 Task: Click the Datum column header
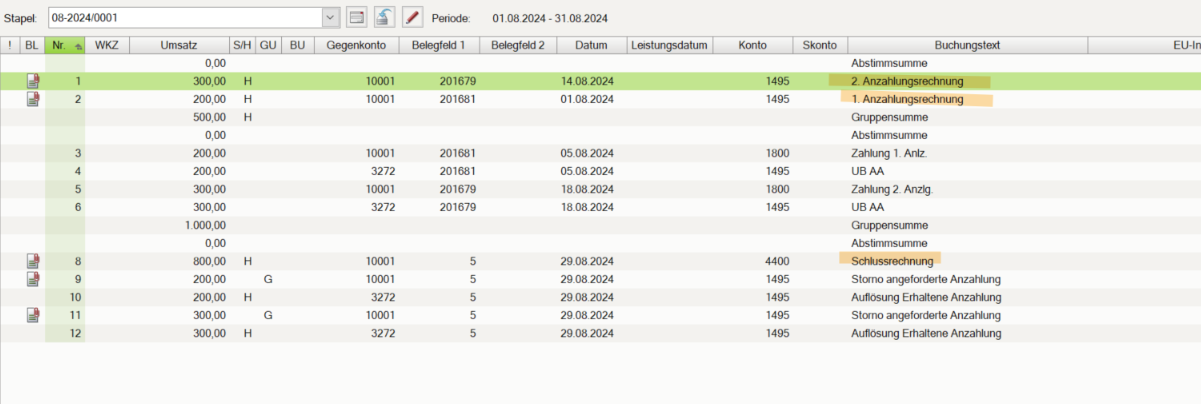(592, 45)
